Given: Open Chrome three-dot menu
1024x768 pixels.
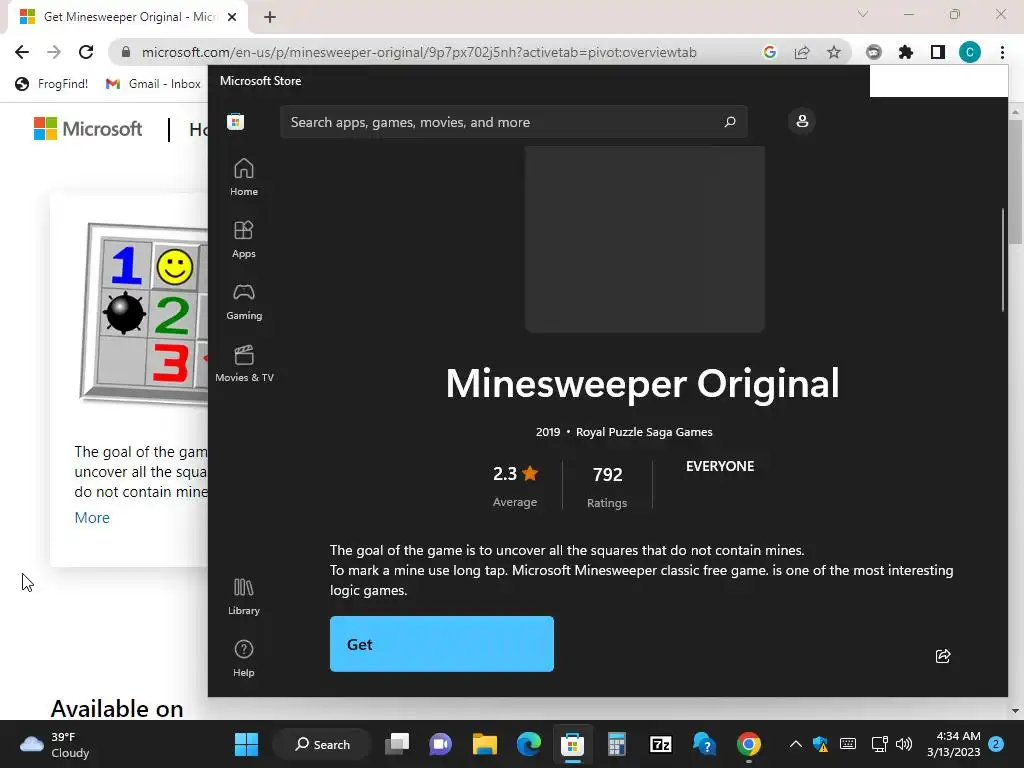Looking at the screenshot, I should point(1002,52).
